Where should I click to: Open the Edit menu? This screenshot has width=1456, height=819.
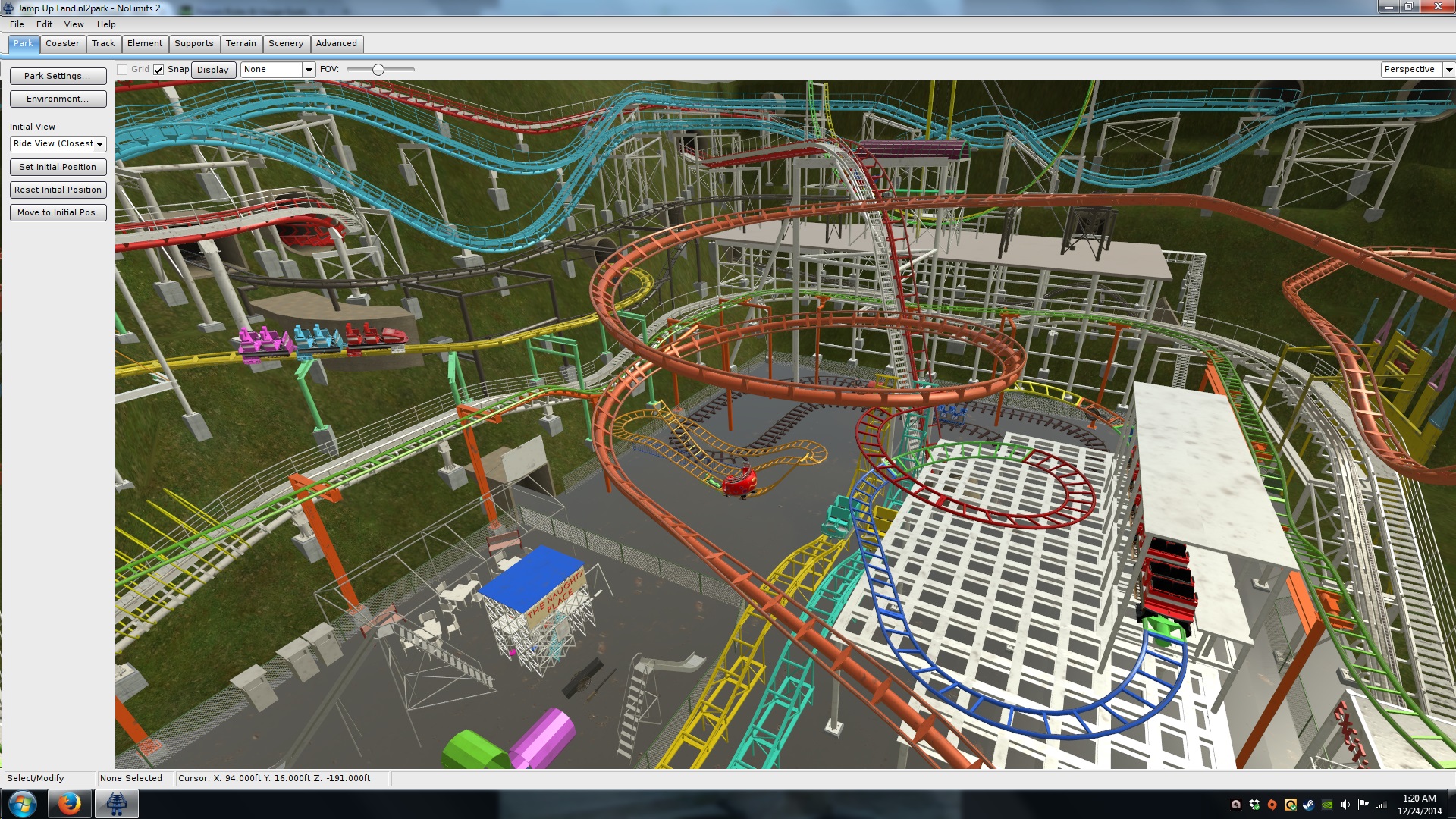point(44,24)
